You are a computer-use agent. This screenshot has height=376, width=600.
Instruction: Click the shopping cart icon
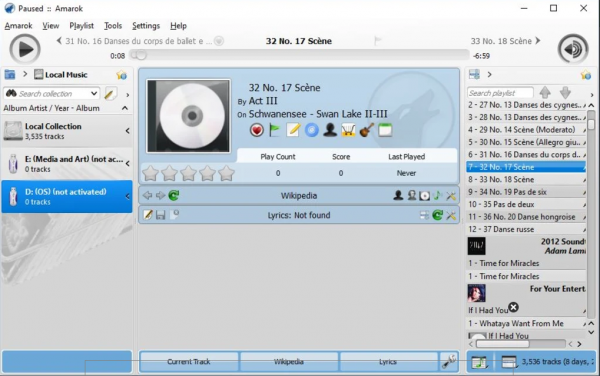click(348, 130)
